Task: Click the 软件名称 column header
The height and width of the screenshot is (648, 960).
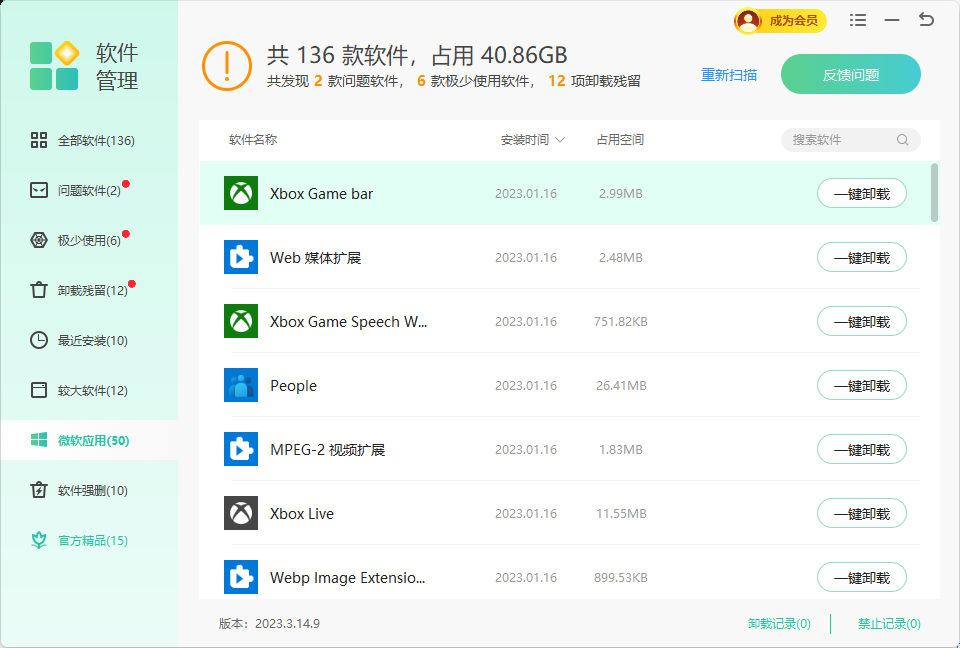Action: (253, 140)
